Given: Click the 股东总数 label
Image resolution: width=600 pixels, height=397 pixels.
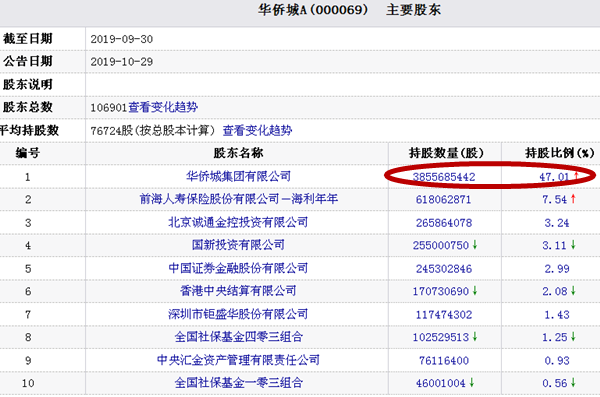Looking at the screenshot, I should tap(28, 107).
